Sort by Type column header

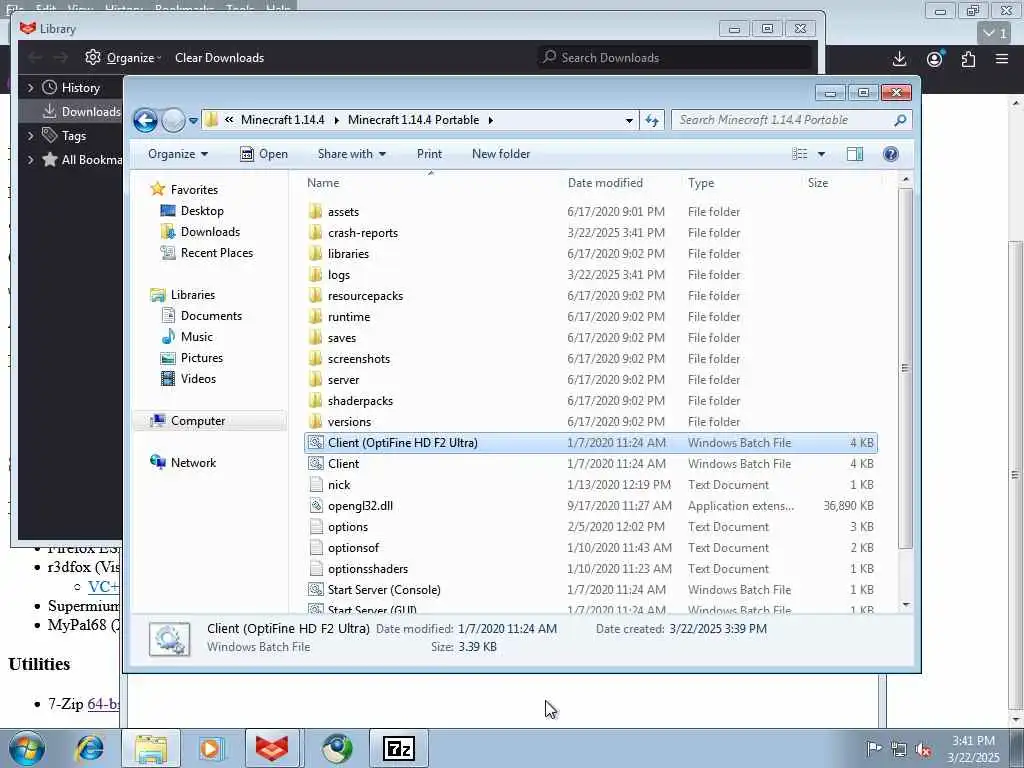(701, 183)
